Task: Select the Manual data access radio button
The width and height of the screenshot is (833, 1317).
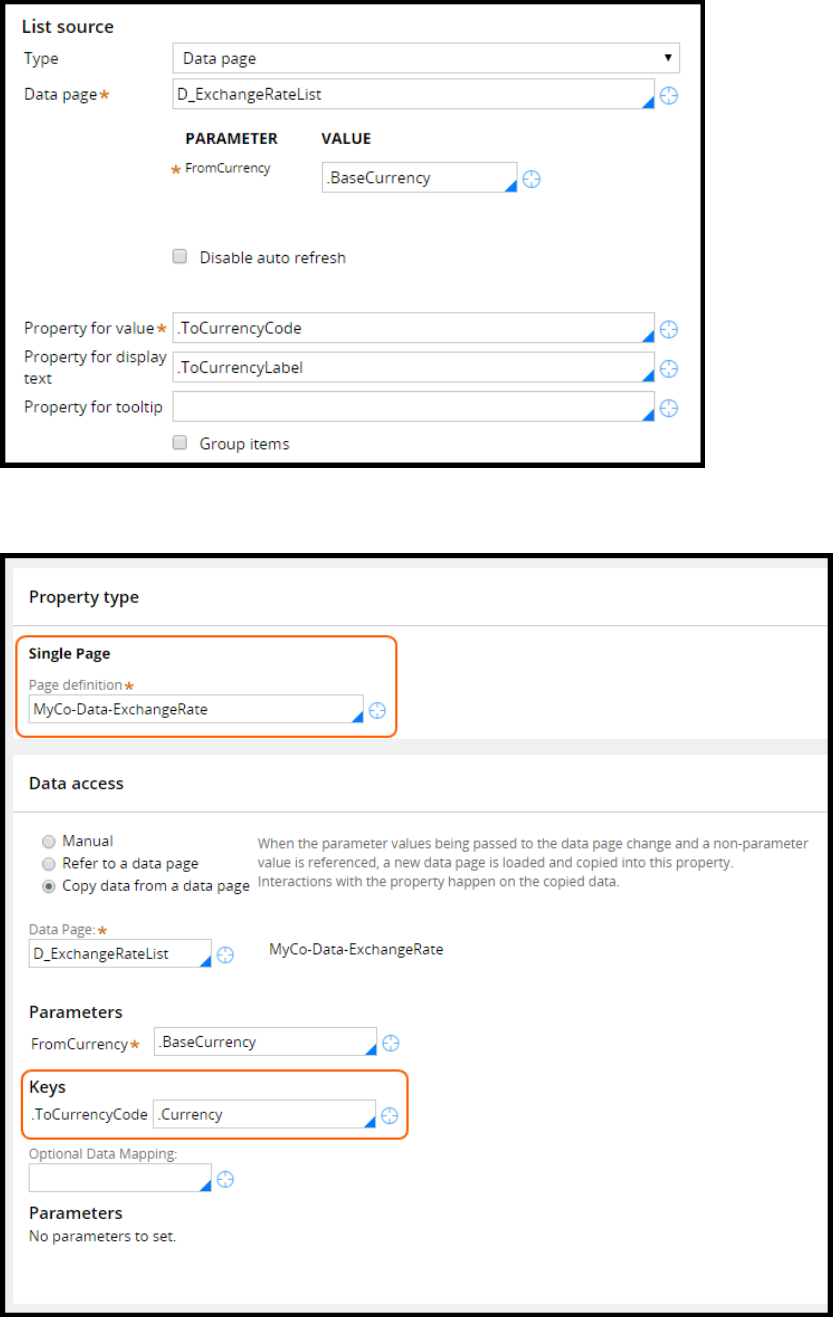Action: coord(48,841)
